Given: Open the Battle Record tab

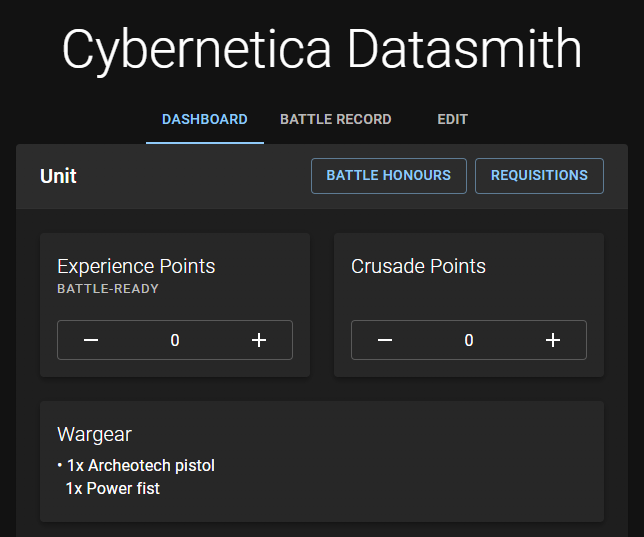Looking at the screenshot, I should click(x=335, y=119).
